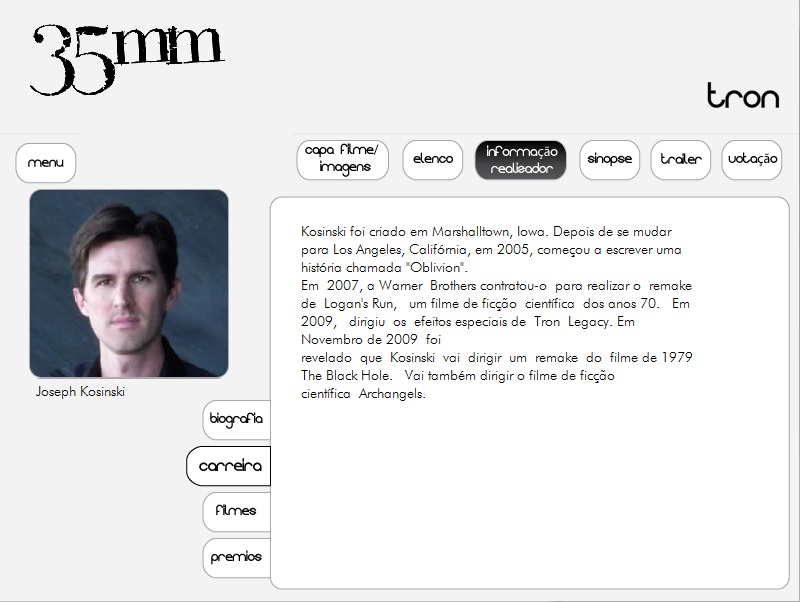
Task: Switch to capa filme/imagens tab
Action: 342,160
